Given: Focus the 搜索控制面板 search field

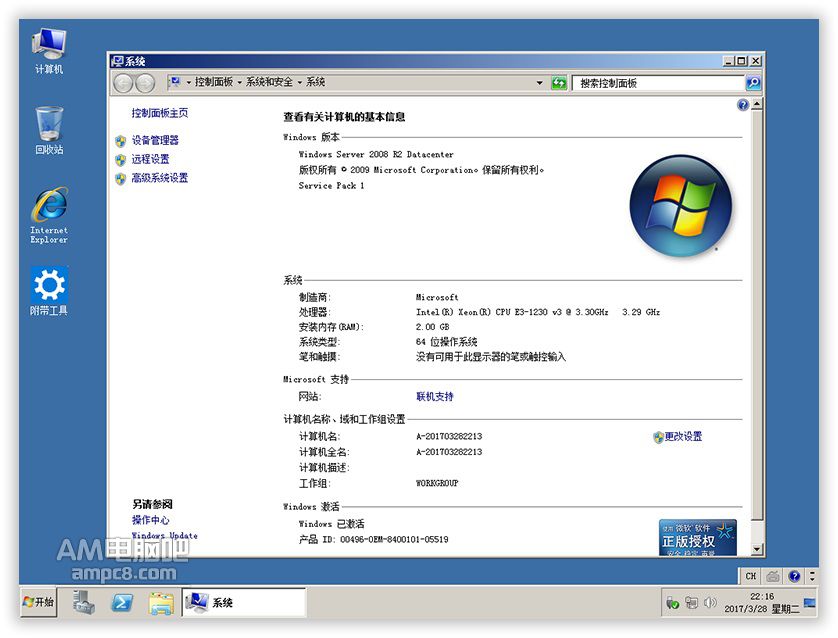Looking at the screenshot, I should coord(658,83).
